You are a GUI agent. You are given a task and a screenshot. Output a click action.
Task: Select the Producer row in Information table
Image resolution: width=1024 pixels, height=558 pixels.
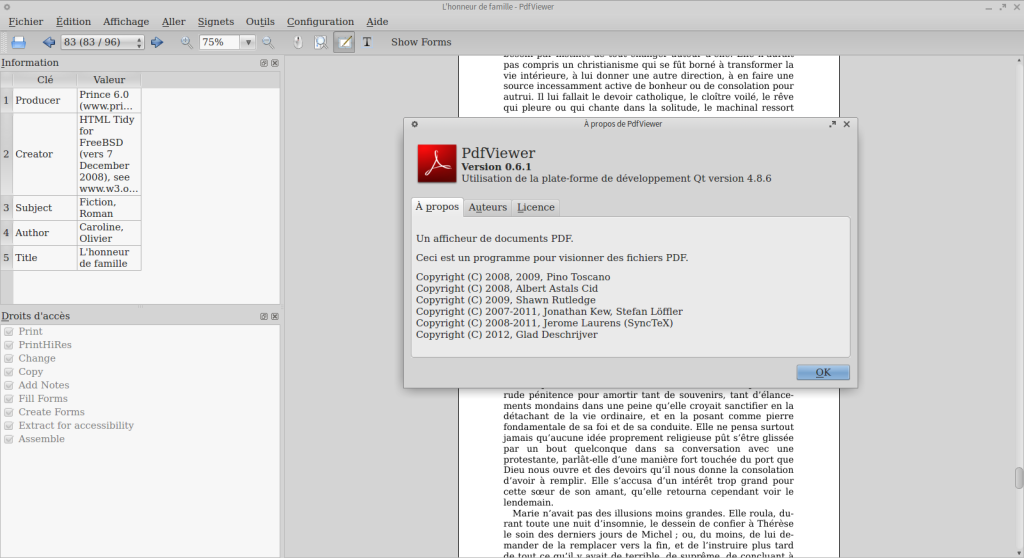[x=45, y=101]
